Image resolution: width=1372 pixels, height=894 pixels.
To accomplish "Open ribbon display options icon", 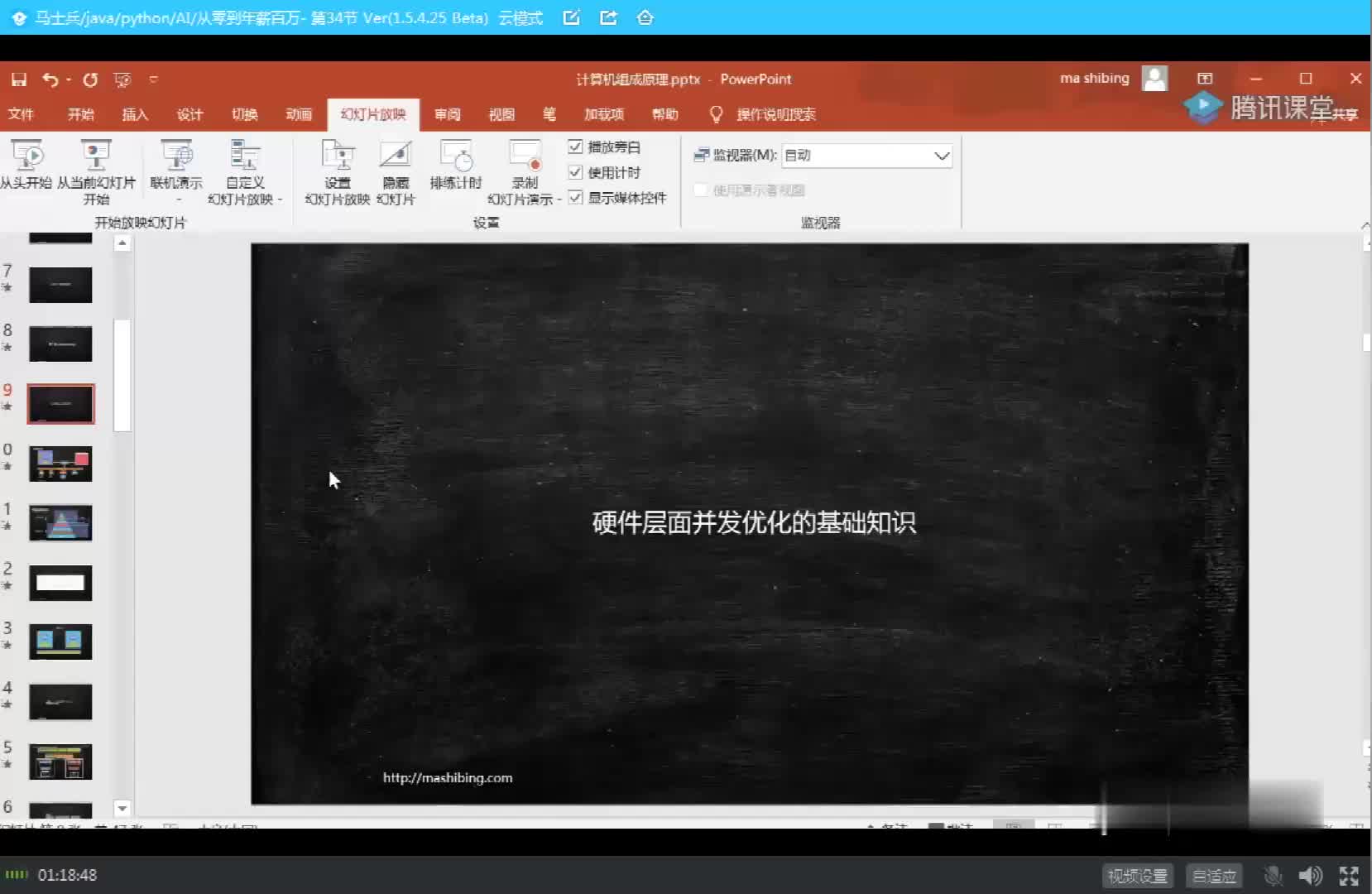I will tap(1205, 79).
